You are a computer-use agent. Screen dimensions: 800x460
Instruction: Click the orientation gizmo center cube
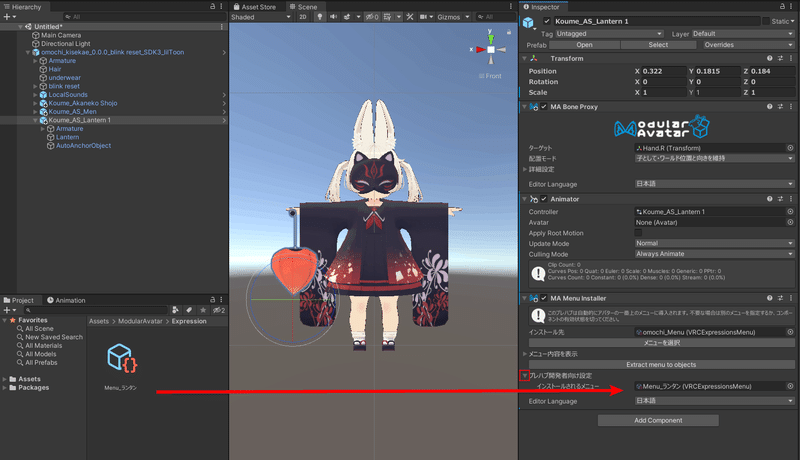point(490,49)
